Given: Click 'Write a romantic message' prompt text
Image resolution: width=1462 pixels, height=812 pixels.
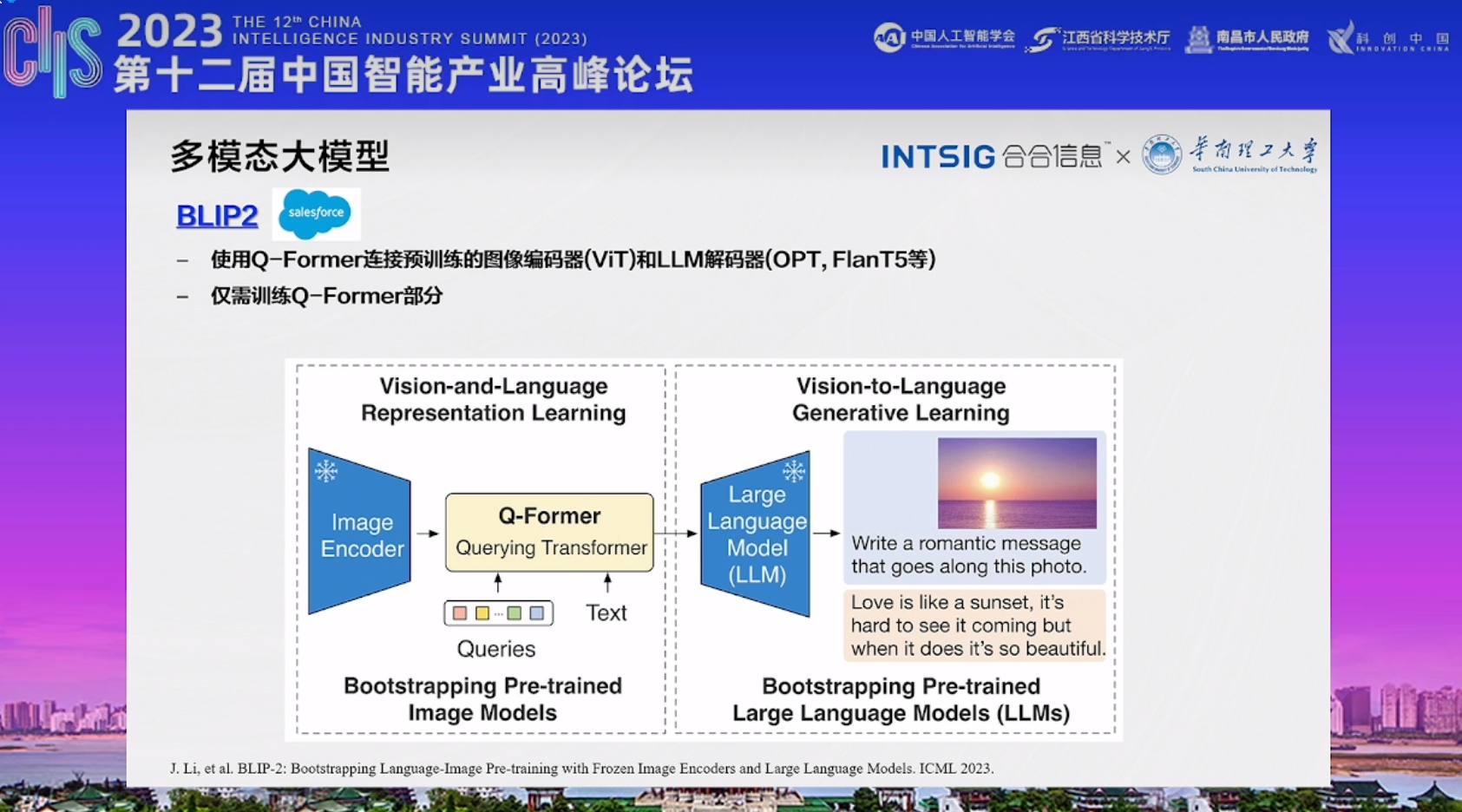Looking at the screenshot, I should pos(969,554).
